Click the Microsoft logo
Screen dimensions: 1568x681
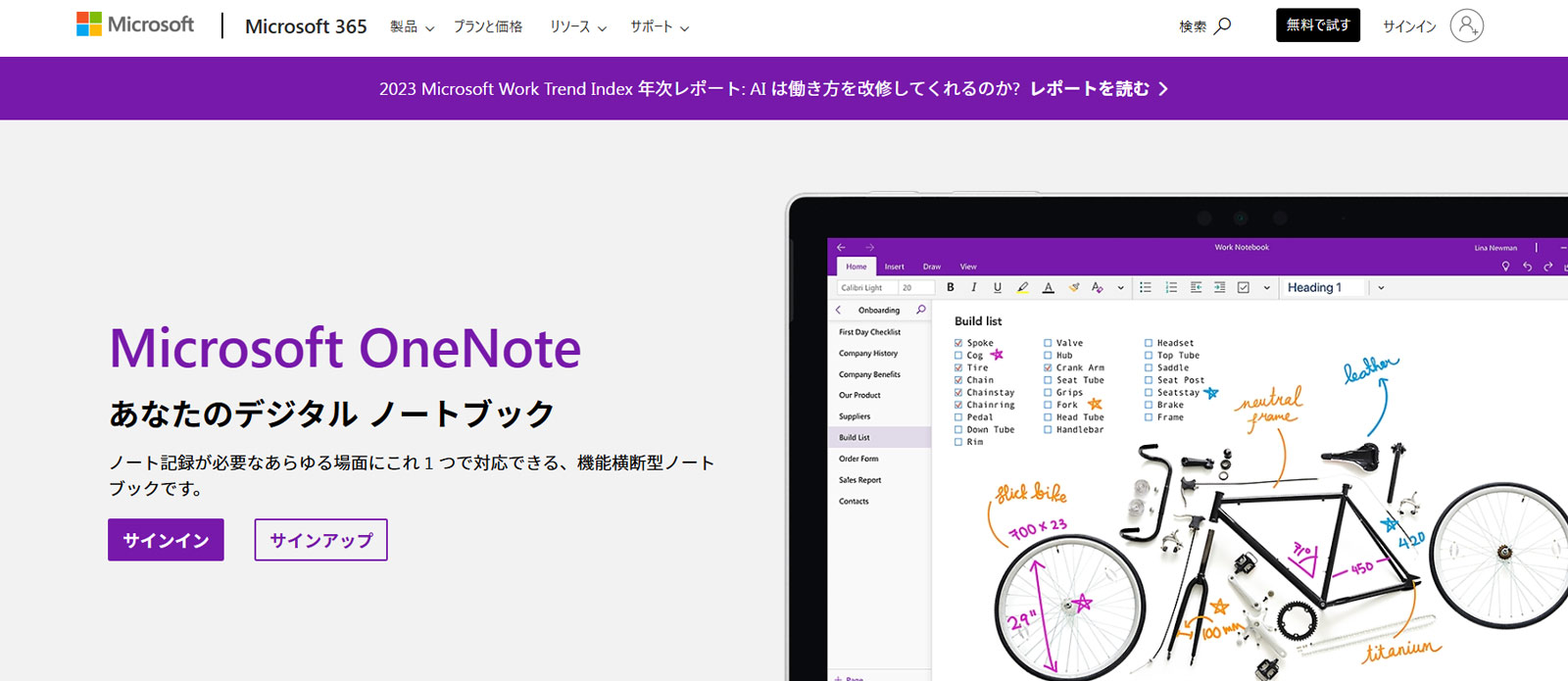coord(135,25)
